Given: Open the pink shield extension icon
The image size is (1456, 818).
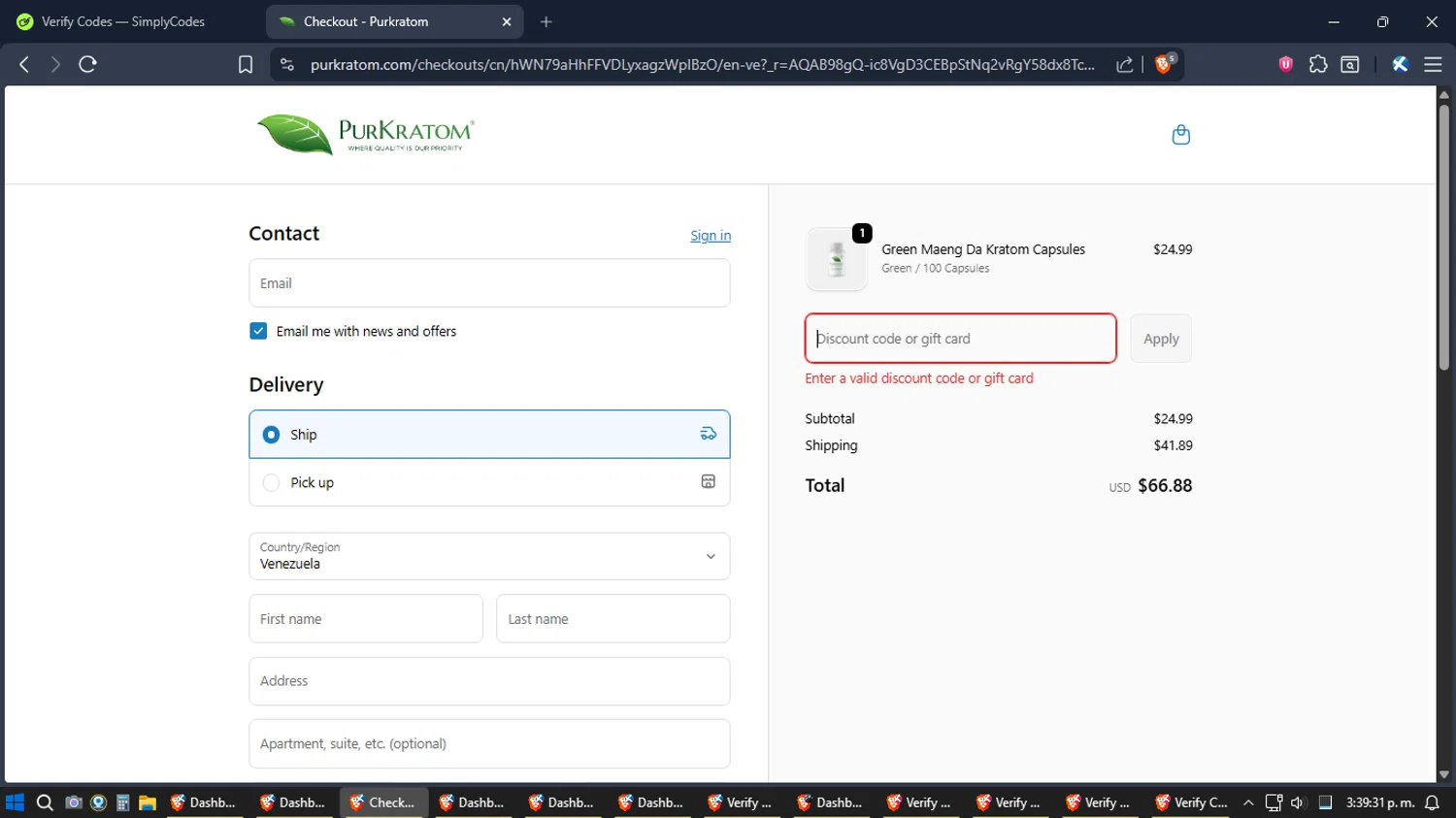Looking at the screenshot, I should tap(1286, 64).
